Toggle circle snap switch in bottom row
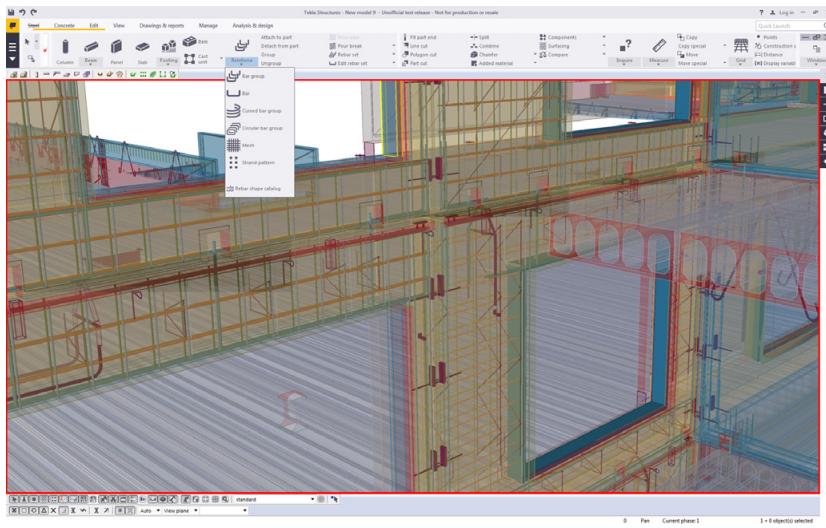The height and width of the screenshot is (528, 826). point(34,510)
